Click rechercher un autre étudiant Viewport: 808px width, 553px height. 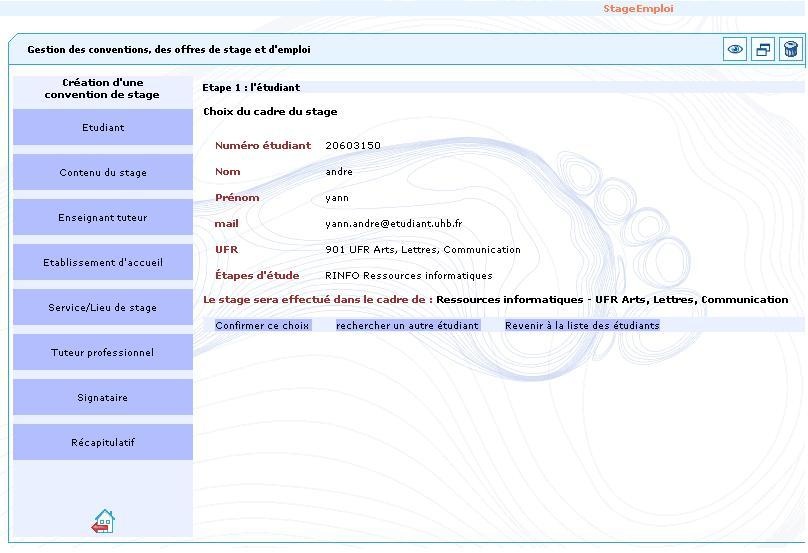407,325
